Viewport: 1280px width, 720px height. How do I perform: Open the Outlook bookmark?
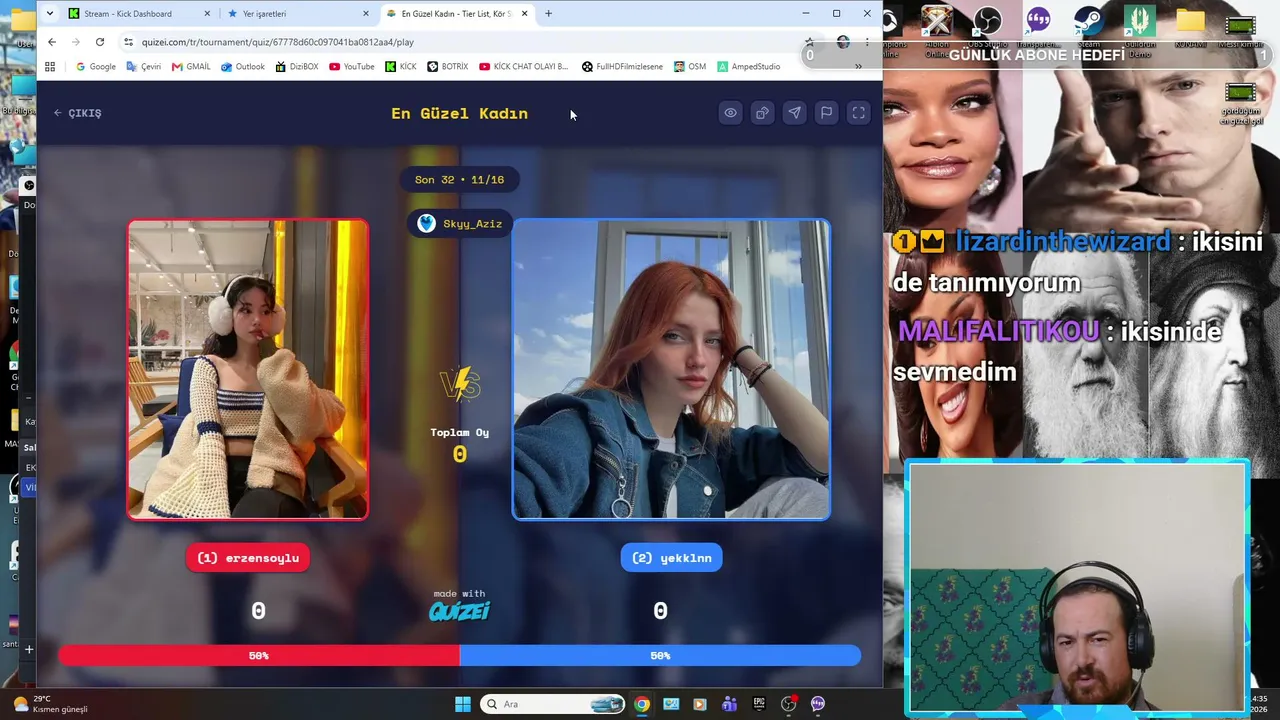pyautogui.click(x=243, y=67)
